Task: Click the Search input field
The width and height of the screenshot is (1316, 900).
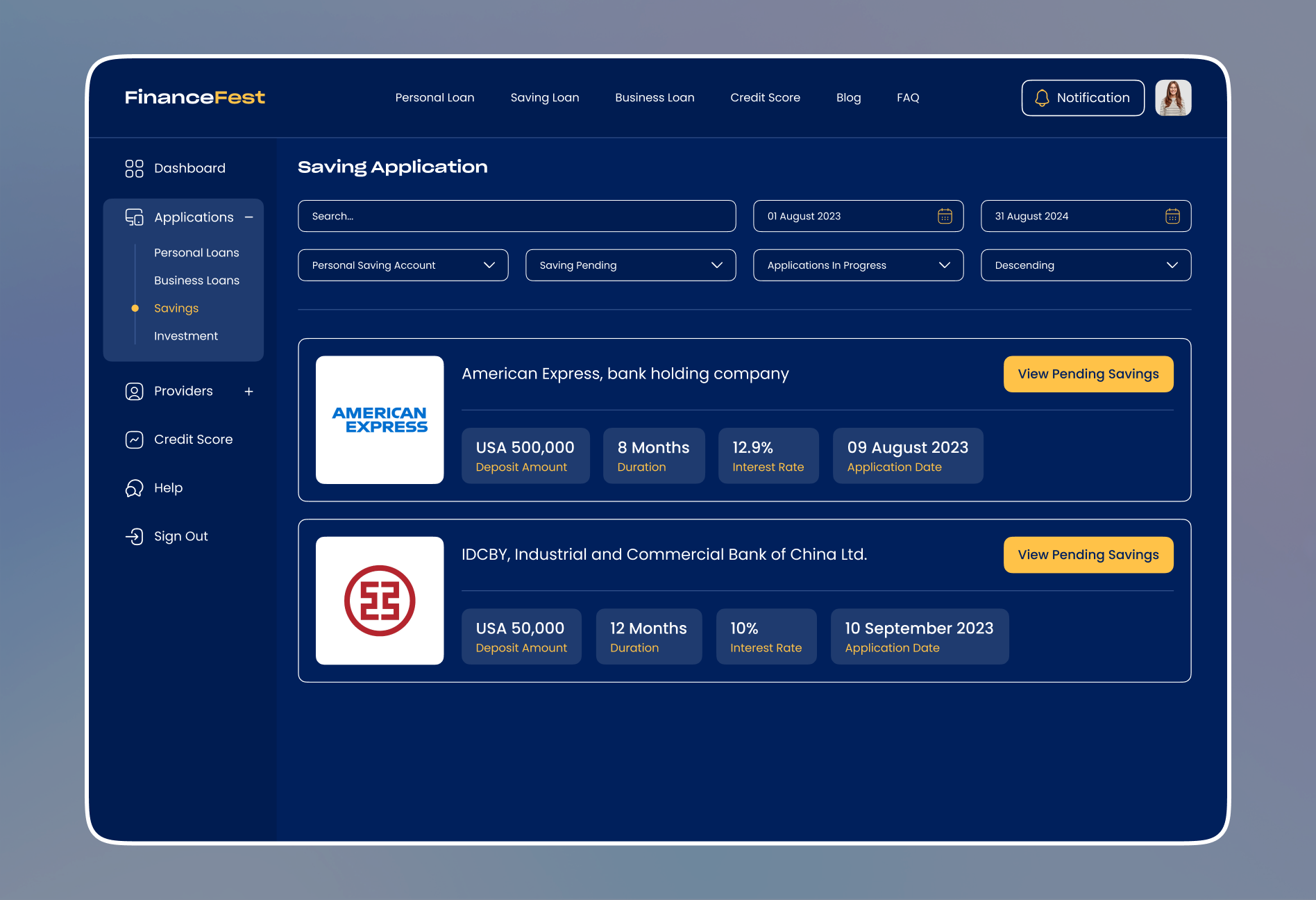Action: click(x=517, y=216)
